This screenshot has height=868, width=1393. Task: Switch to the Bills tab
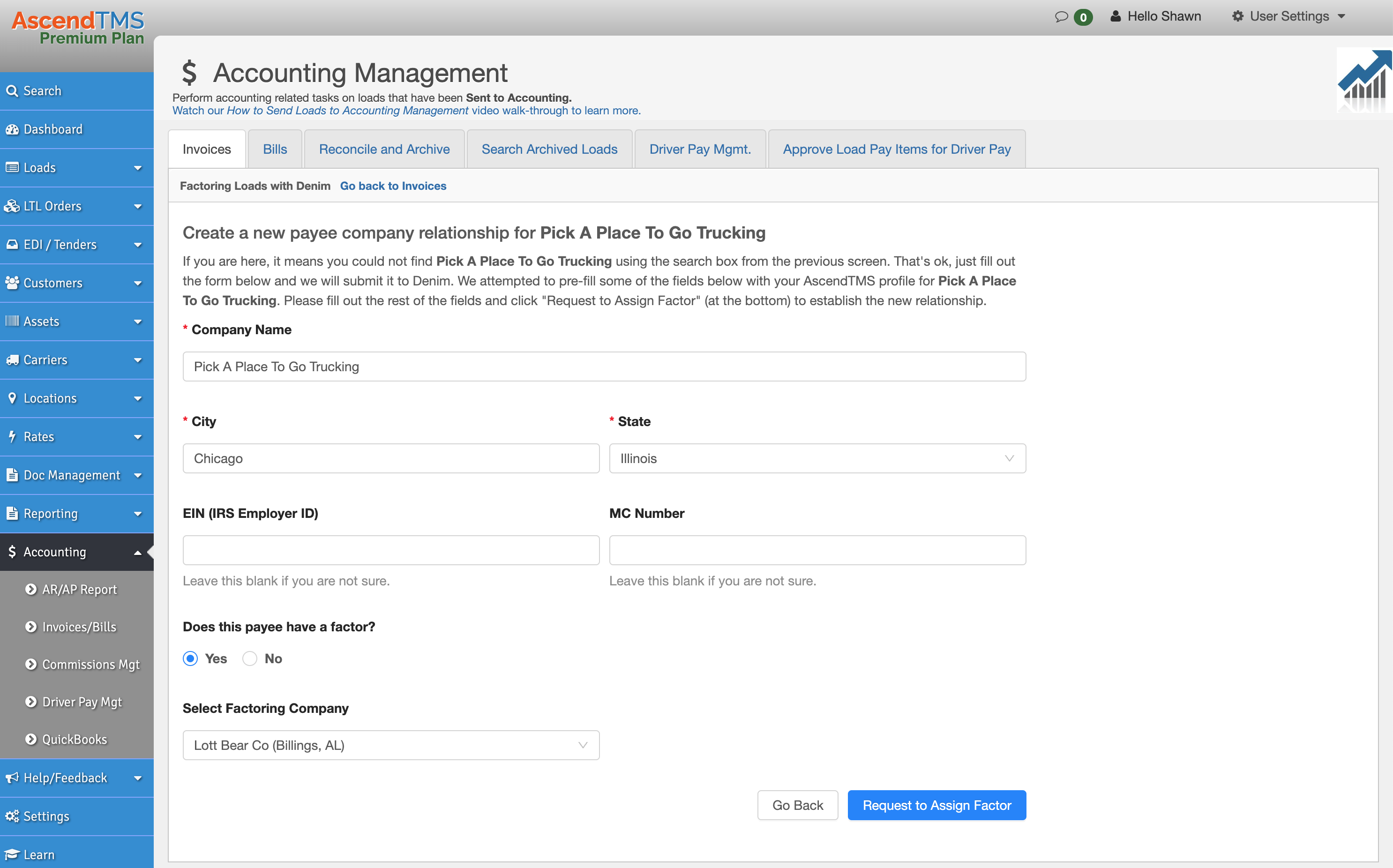[x=275, y=149]
